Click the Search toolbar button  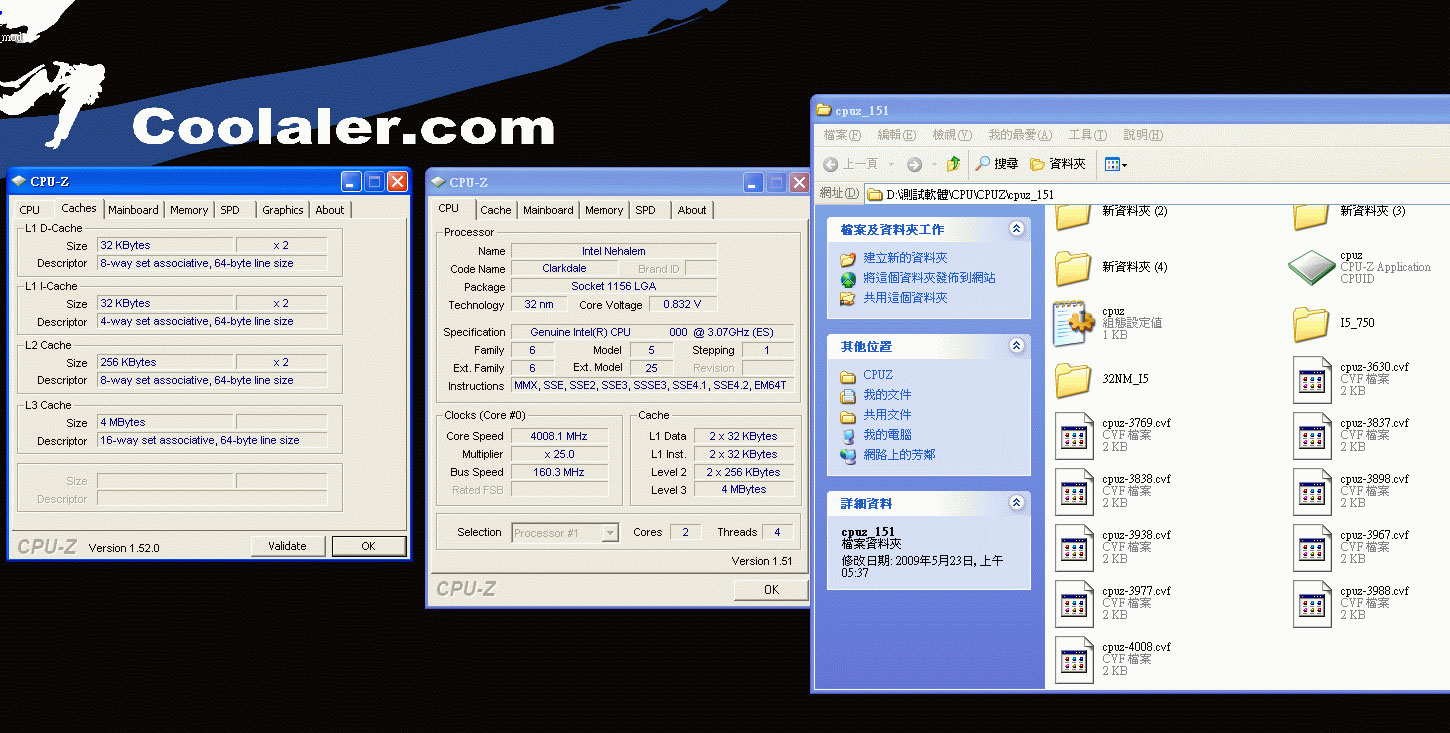point(997,164)
